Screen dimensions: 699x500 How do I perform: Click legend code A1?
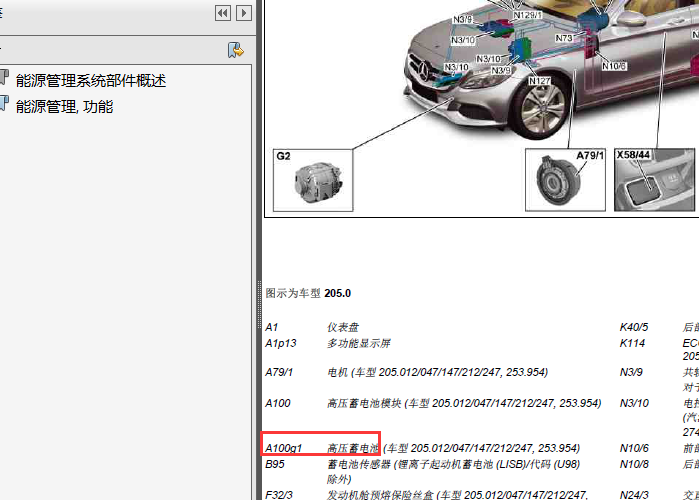click(271, 327)
